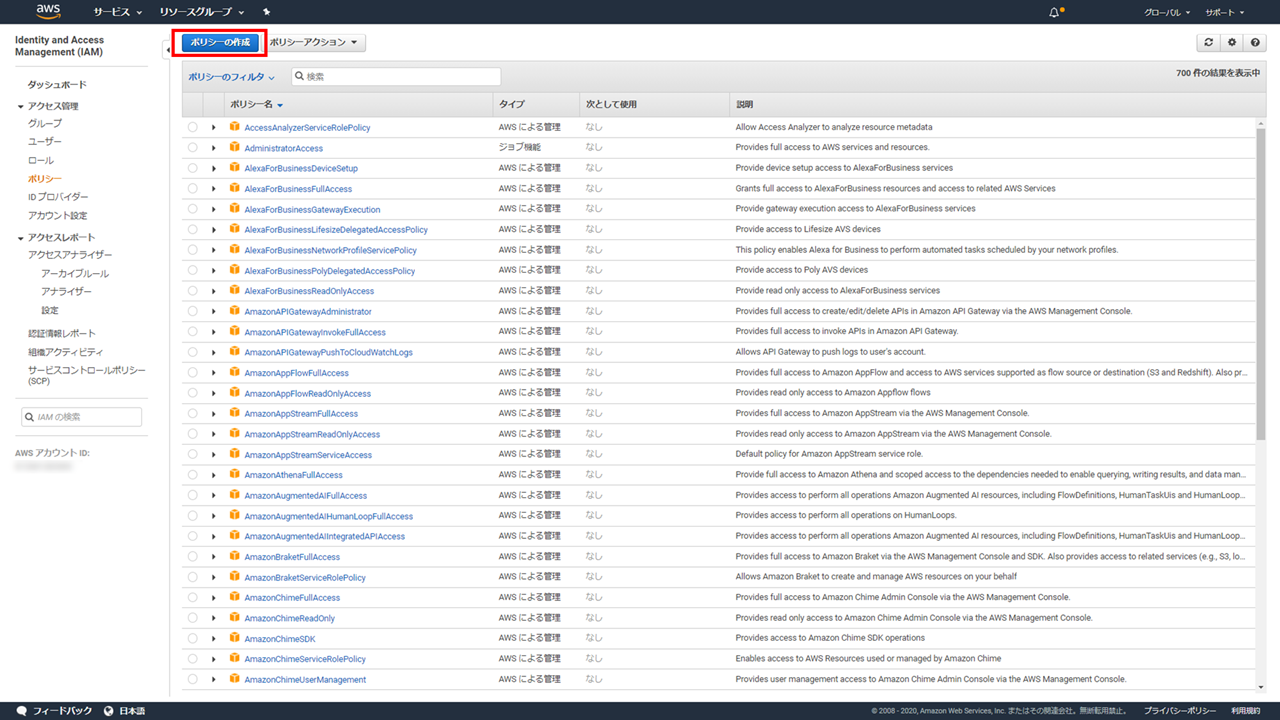
Task: Select the AmazonAthenaFullAccess radio button
Action: tap(192, 475)
